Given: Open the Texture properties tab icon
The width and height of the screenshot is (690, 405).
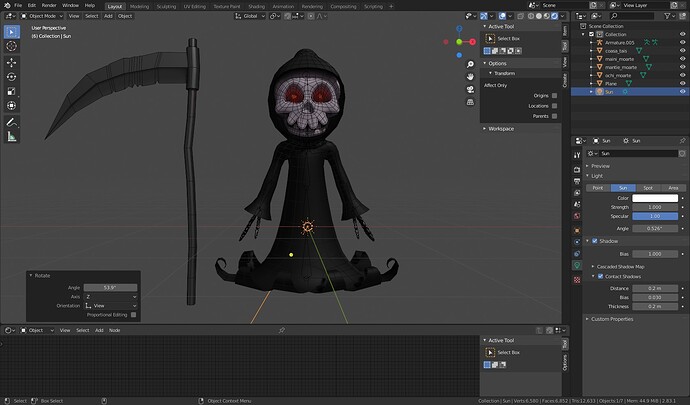Looking at the screenshot, I should point(577,280).
